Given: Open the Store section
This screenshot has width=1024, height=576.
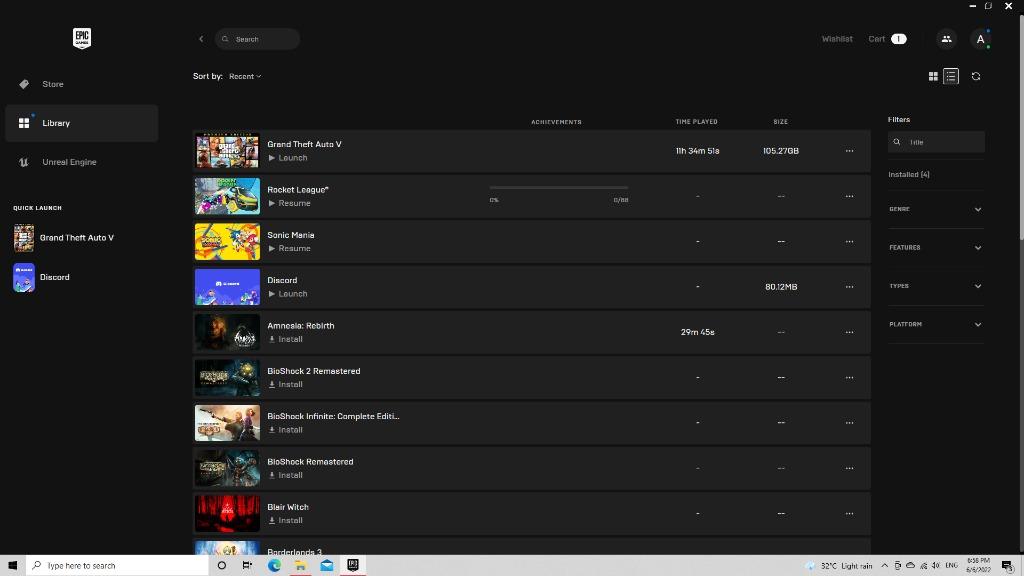Looking at the screenshot, I should tap(82, 84).
